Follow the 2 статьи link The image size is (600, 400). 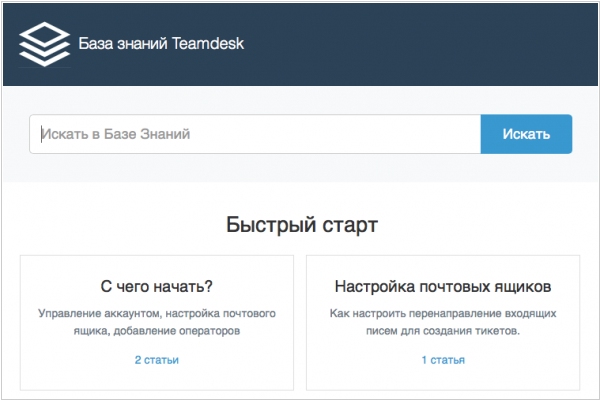(157, 360)
